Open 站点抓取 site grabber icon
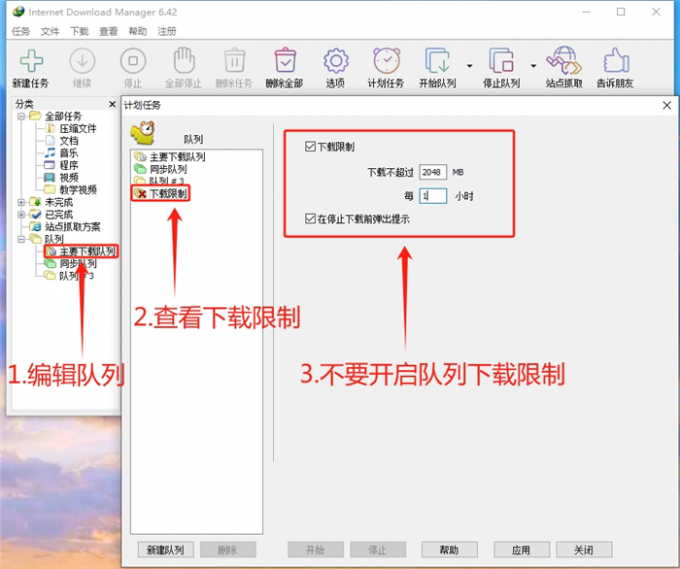 click(x=564, y=60)
